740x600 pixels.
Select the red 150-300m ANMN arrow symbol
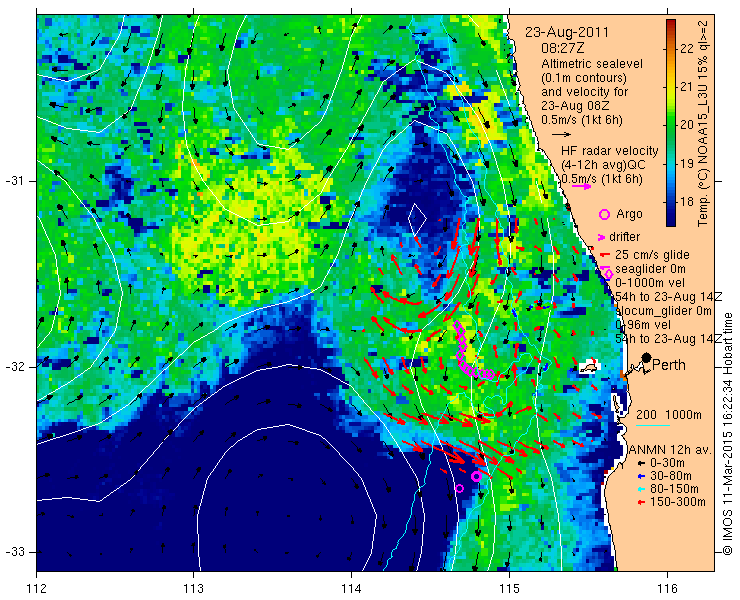coord(640,502)
